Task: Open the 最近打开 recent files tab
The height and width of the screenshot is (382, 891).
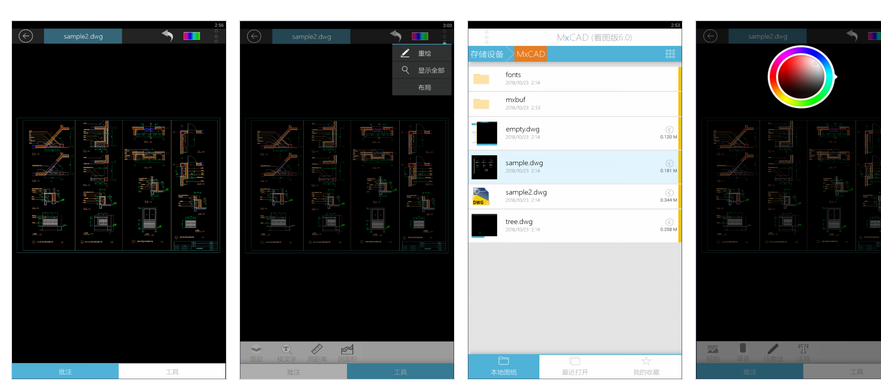Action: coord(574,366)
